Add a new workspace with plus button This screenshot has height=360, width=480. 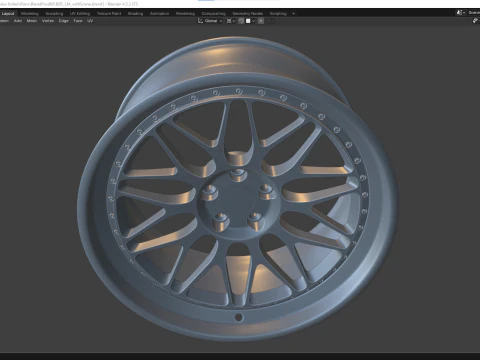(294, 14)
